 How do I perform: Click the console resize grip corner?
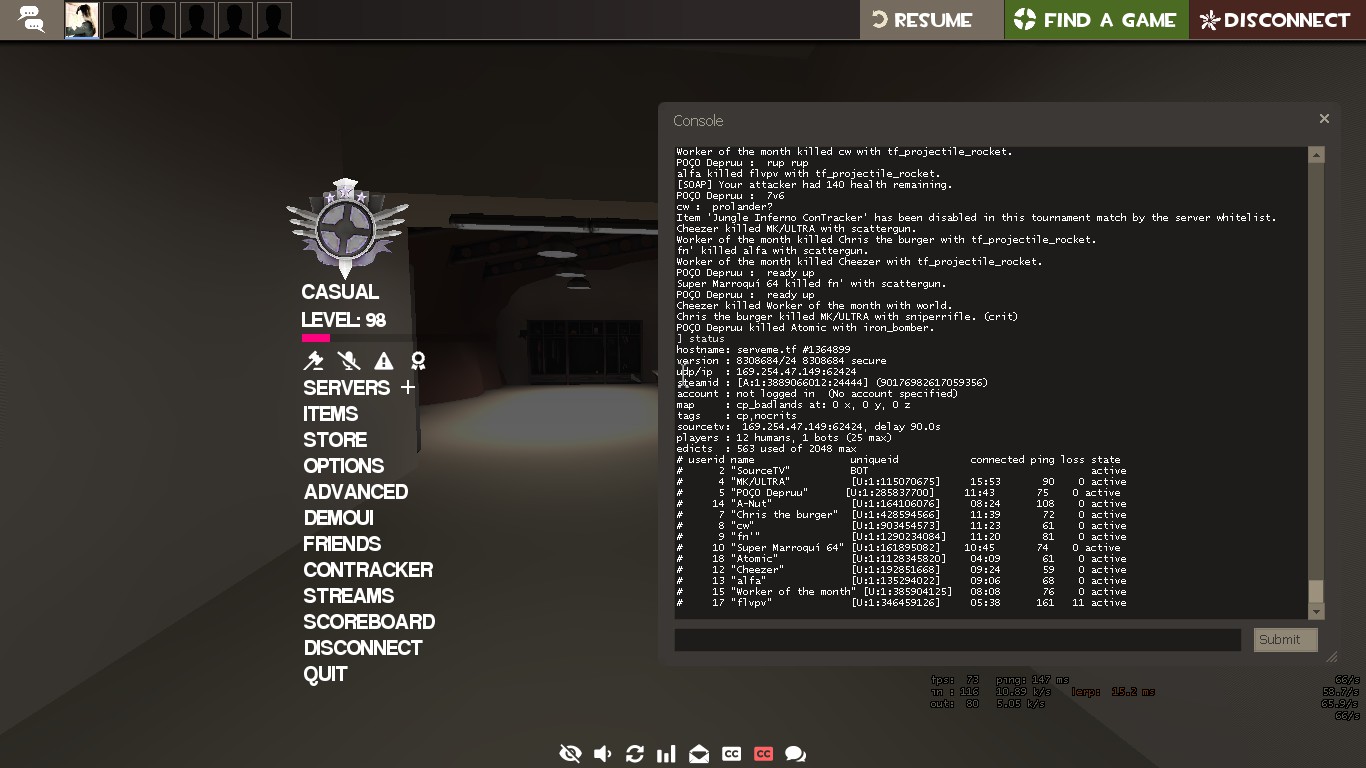pos(1331,657)
